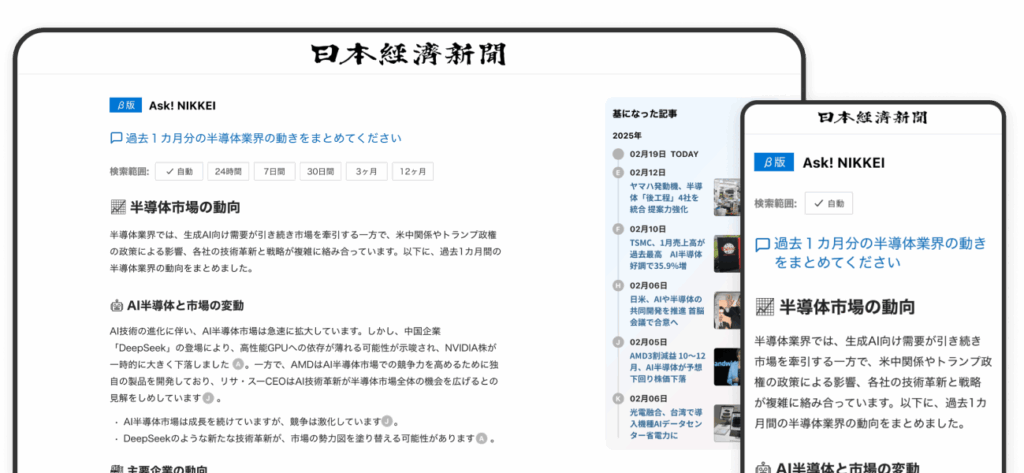The image size is (1024, 473).
Task: Tap the 自動 search range on the phone
Action: (x=829, y=203)
